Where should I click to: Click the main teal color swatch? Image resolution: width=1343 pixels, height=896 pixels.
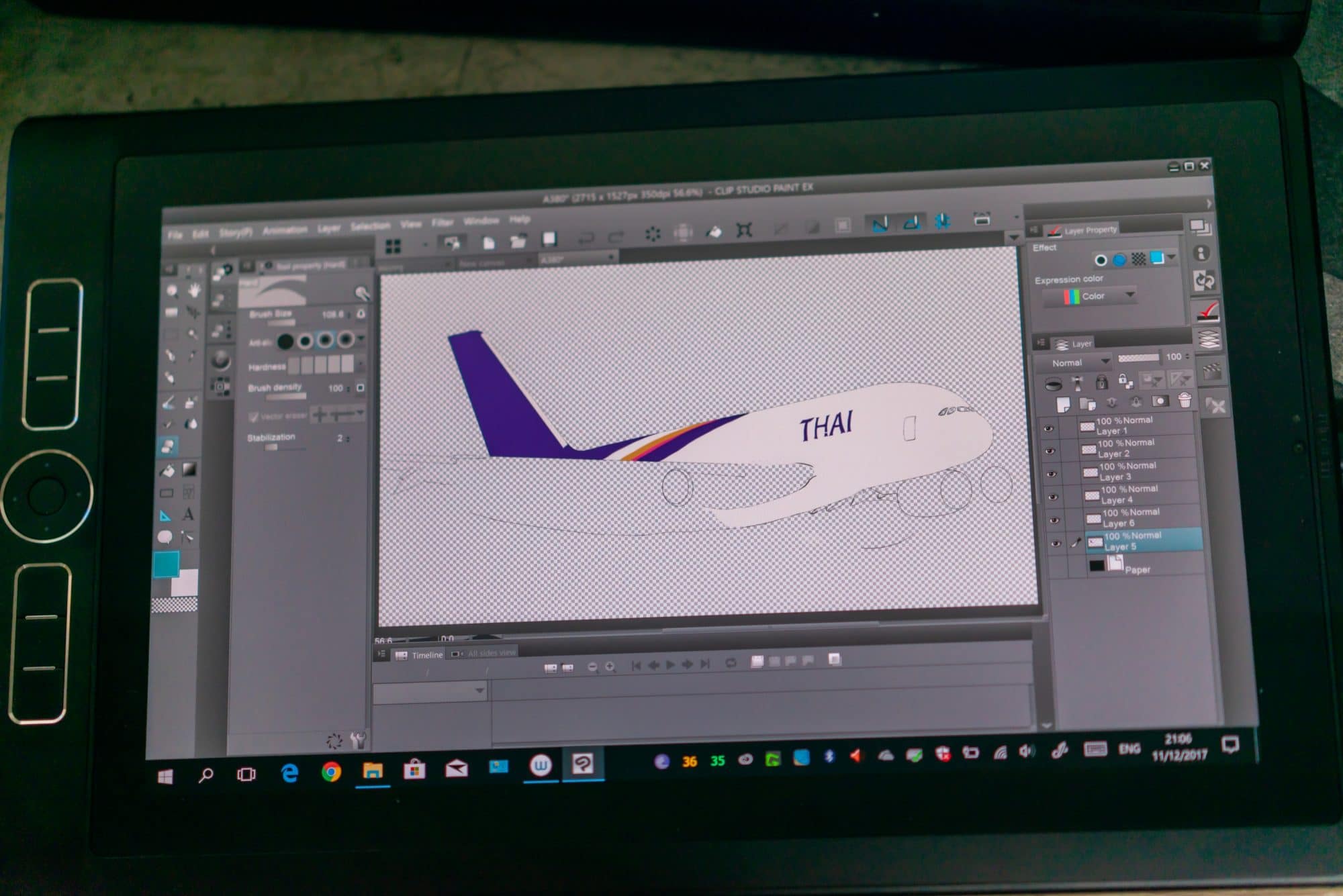point(166,564)
